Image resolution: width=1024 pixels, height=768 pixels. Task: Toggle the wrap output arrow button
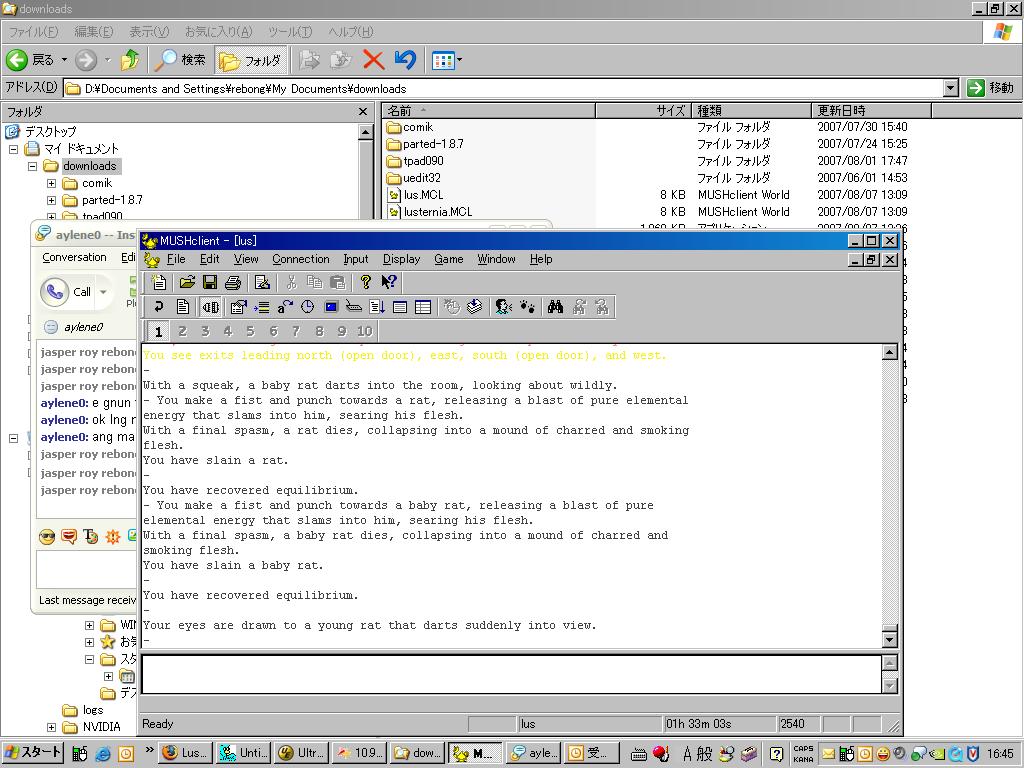159,307
